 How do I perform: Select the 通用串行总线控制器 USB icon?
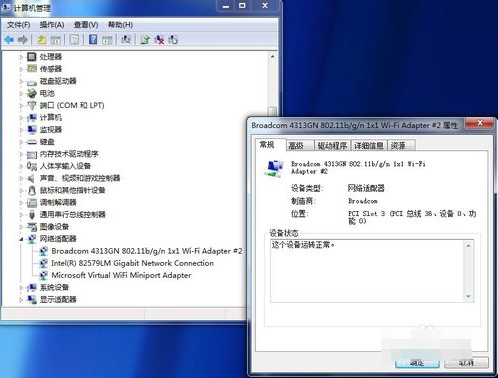(x=32, y=214)
